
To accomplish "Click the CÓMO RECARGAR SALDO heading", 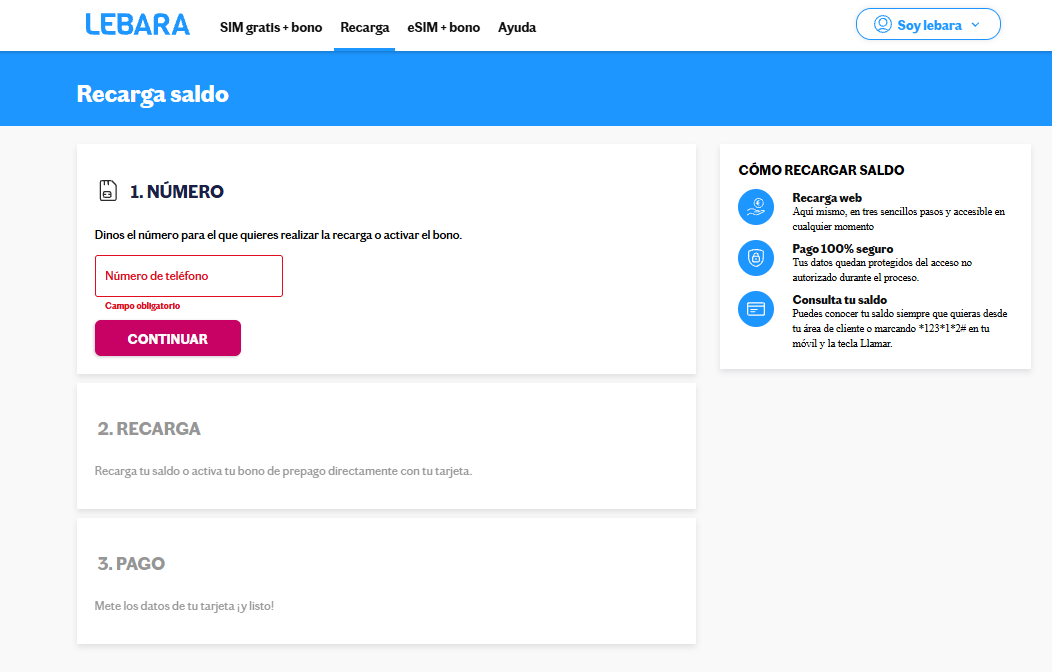I will (821, 170).
